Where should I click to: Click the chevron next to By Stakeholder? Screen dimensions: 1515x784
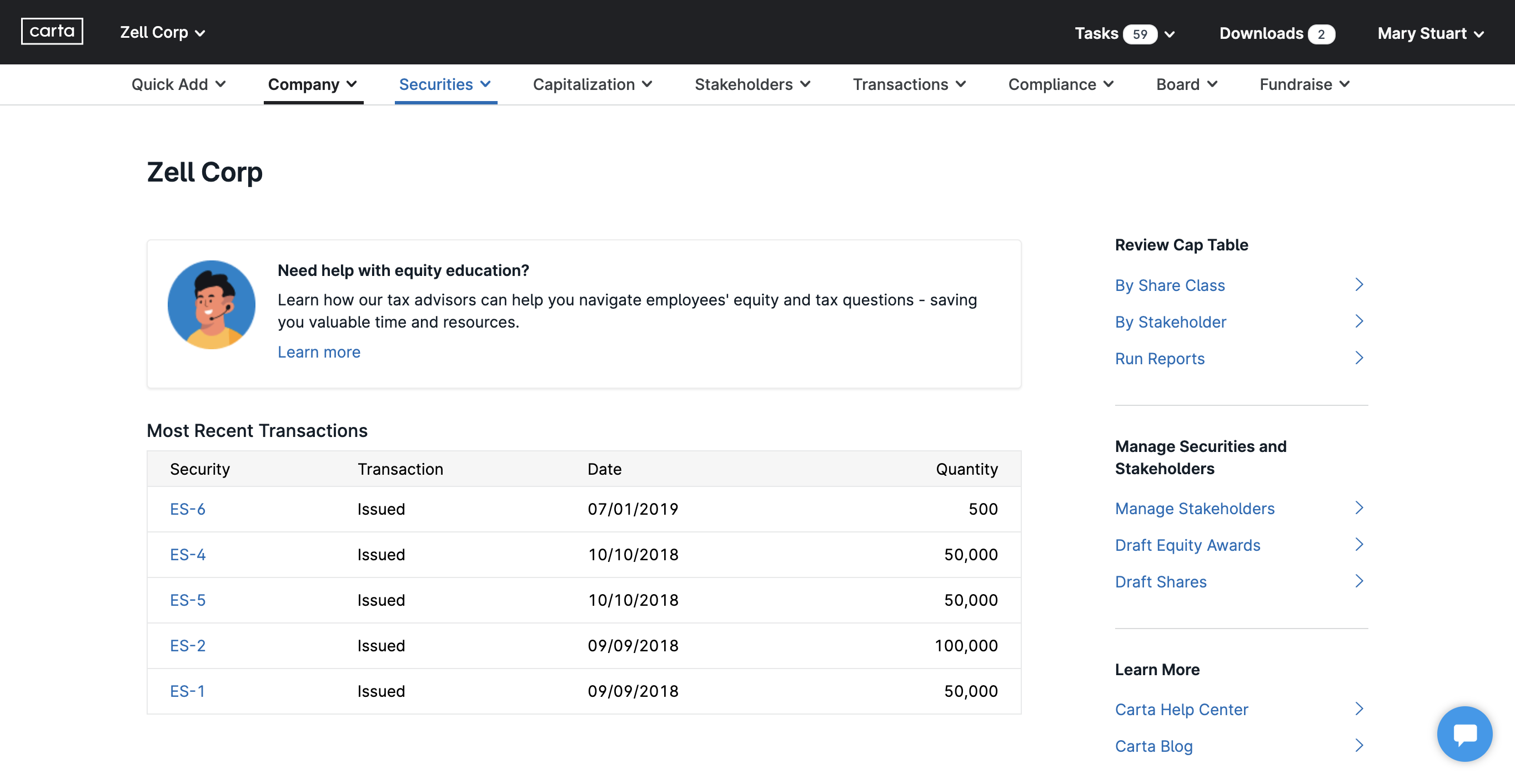tap(1358, 321)
